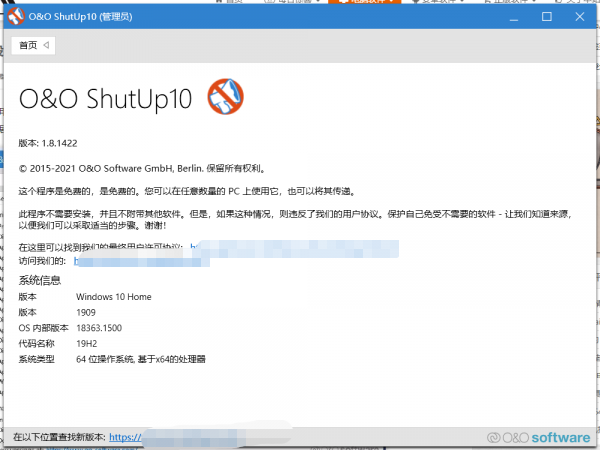600x450 pixels.
Task: Close the O&O ShutUp10 window
Action: (x=580, y=17)
